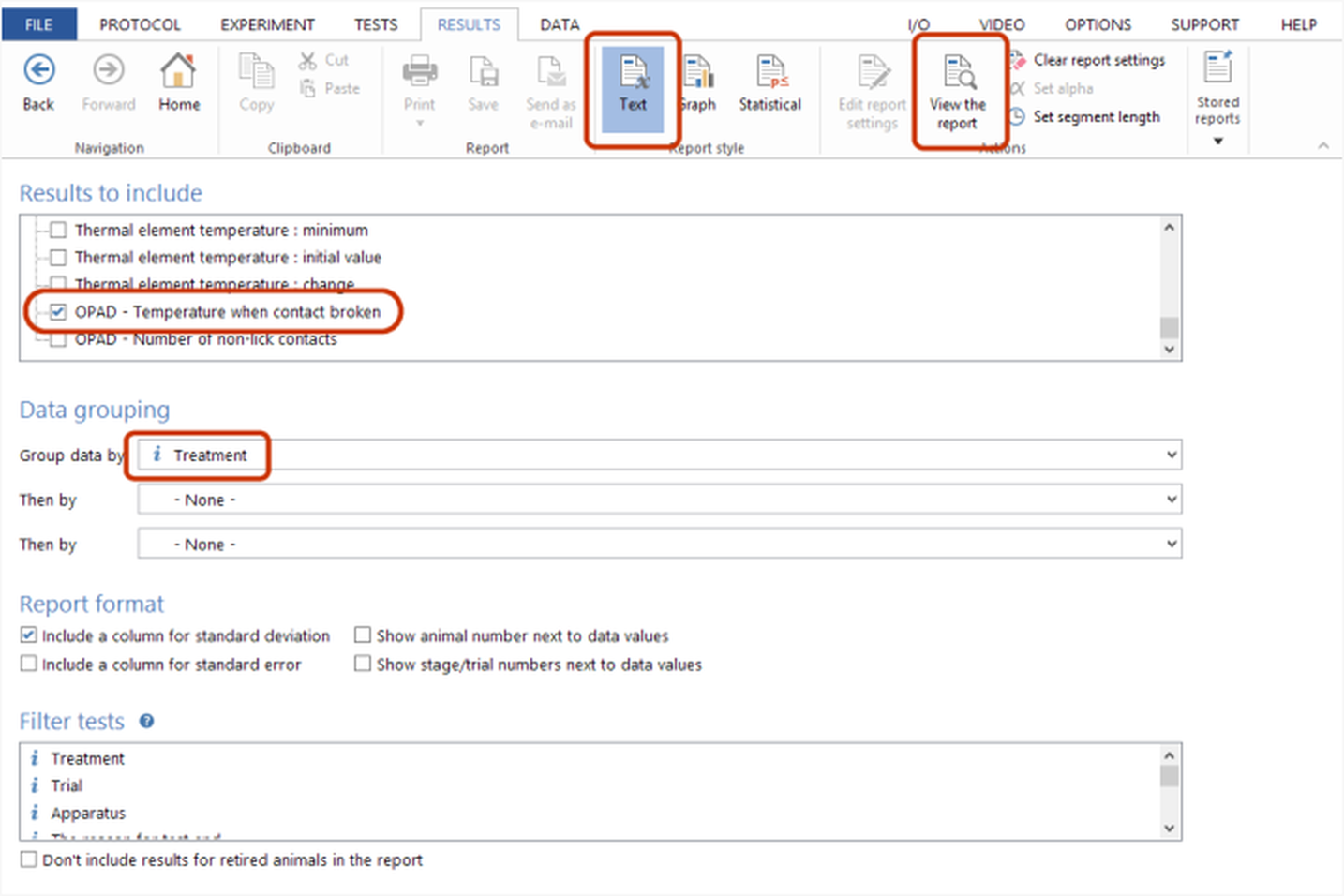1344x896 pixels.
Task: Expand the first Then by dropdown
Action: coord(1171,500)
